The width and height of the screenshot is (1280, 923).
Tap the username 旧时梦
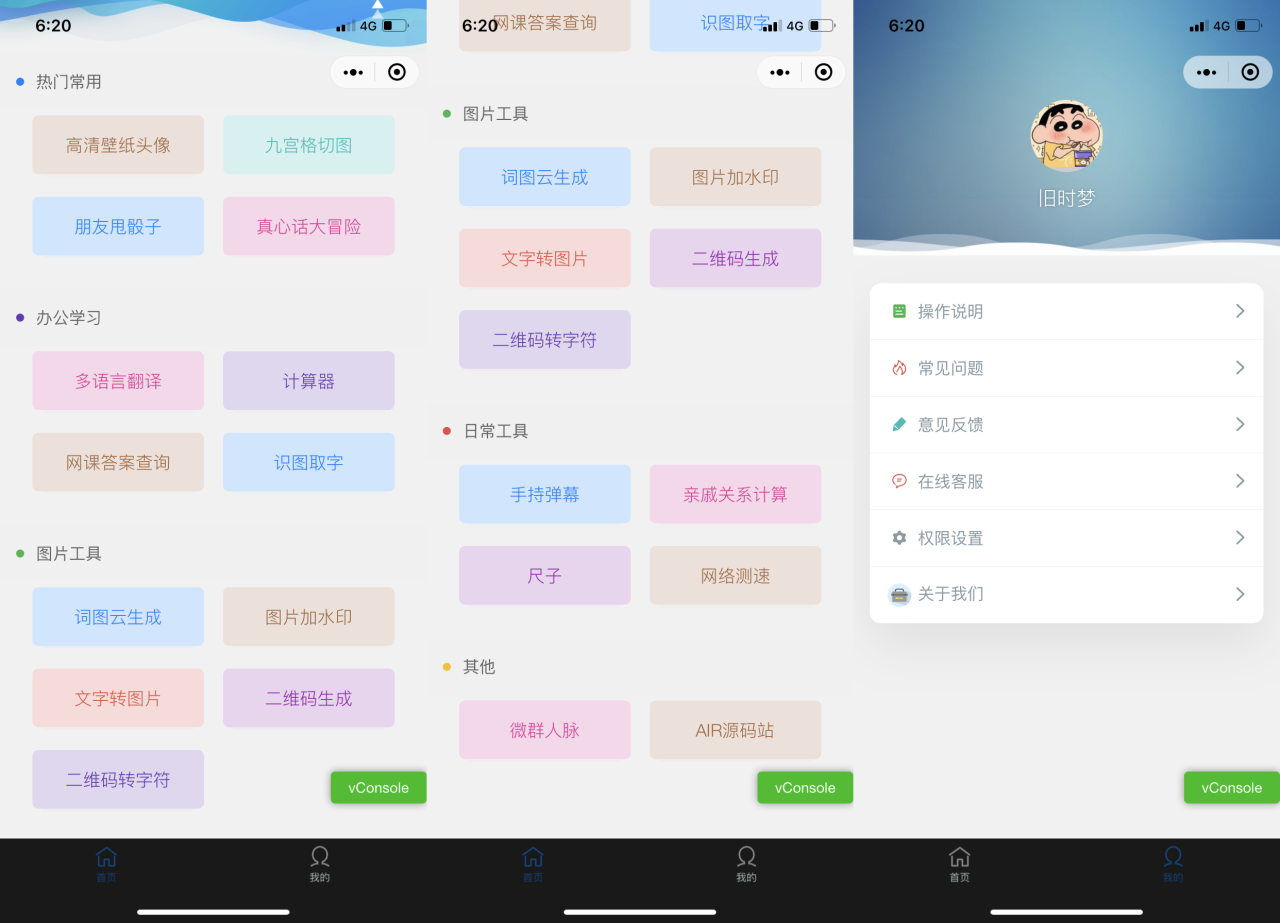coord(1066,198)
